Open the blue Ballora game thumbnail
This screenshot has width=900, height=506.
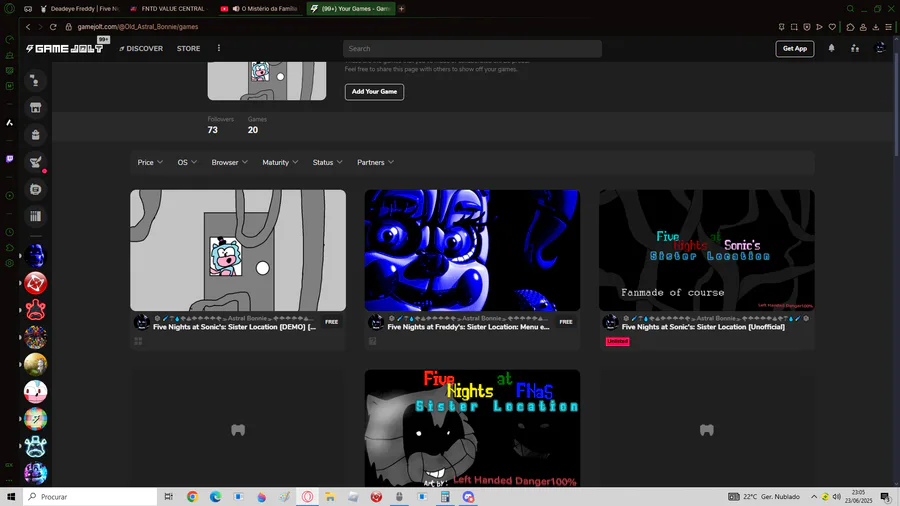click(472, 251)
